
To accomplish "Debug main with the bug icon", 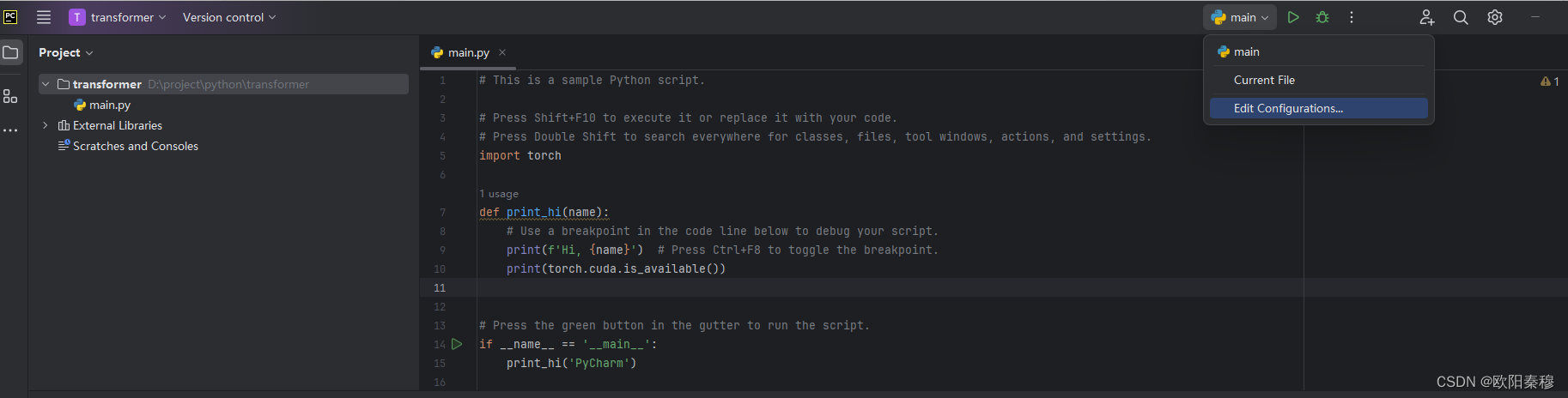I will (x=1322, y=17).
